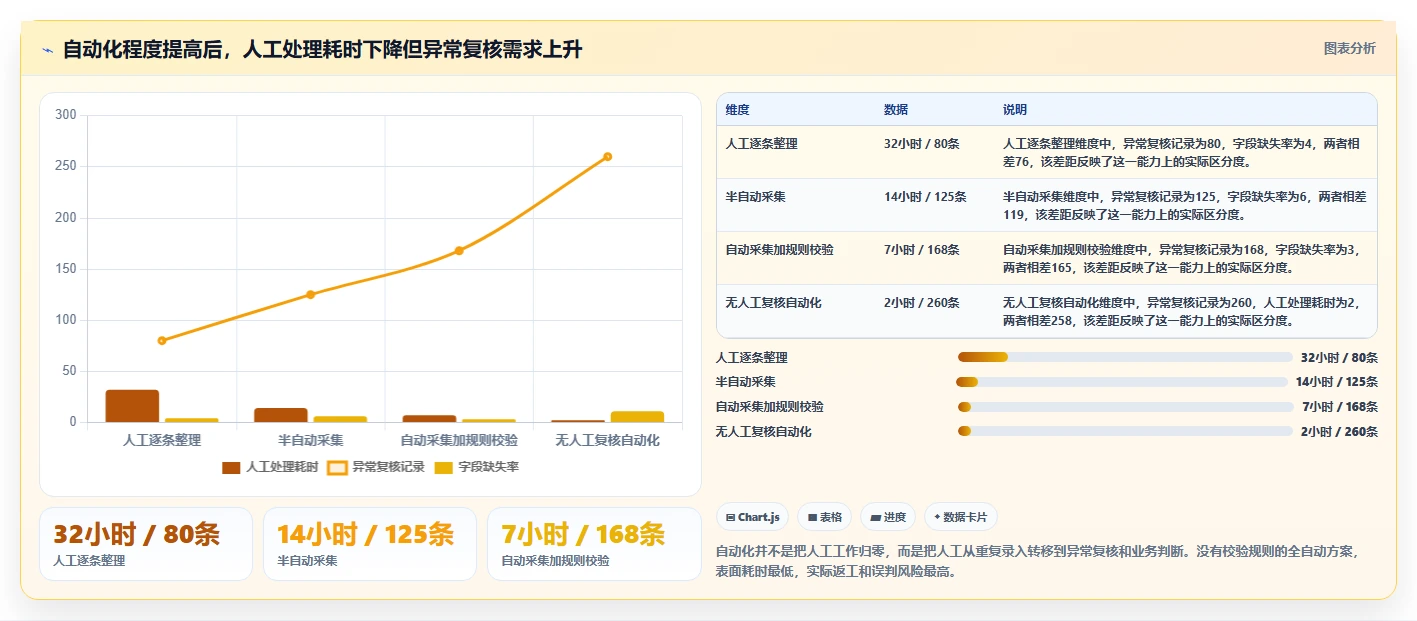Toggle the 人工处理耗时 legend item

click(x=270, y=467)
